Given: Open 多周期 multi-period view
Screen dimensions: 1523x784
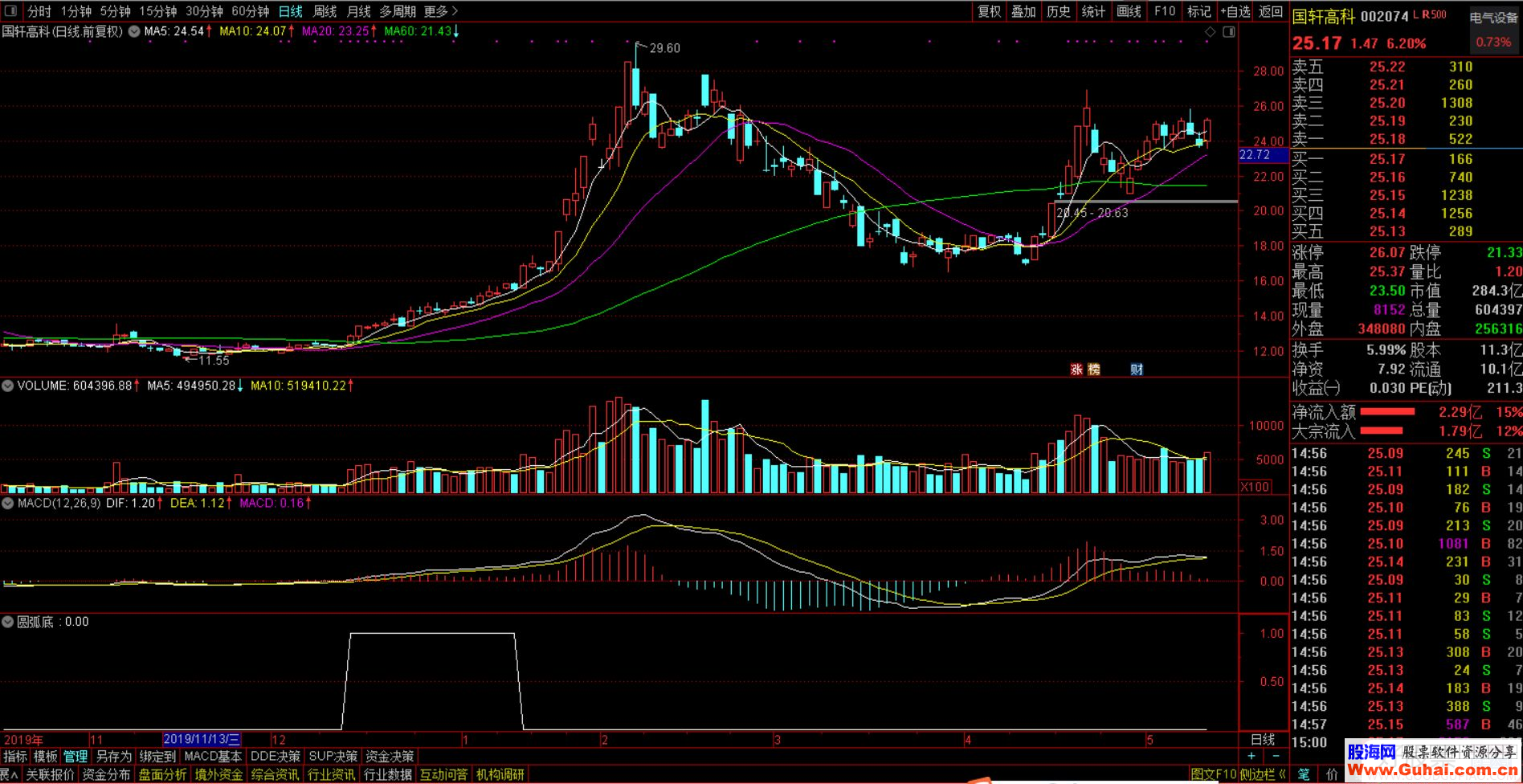Looking at the screenshot, I should coord(398,11).
